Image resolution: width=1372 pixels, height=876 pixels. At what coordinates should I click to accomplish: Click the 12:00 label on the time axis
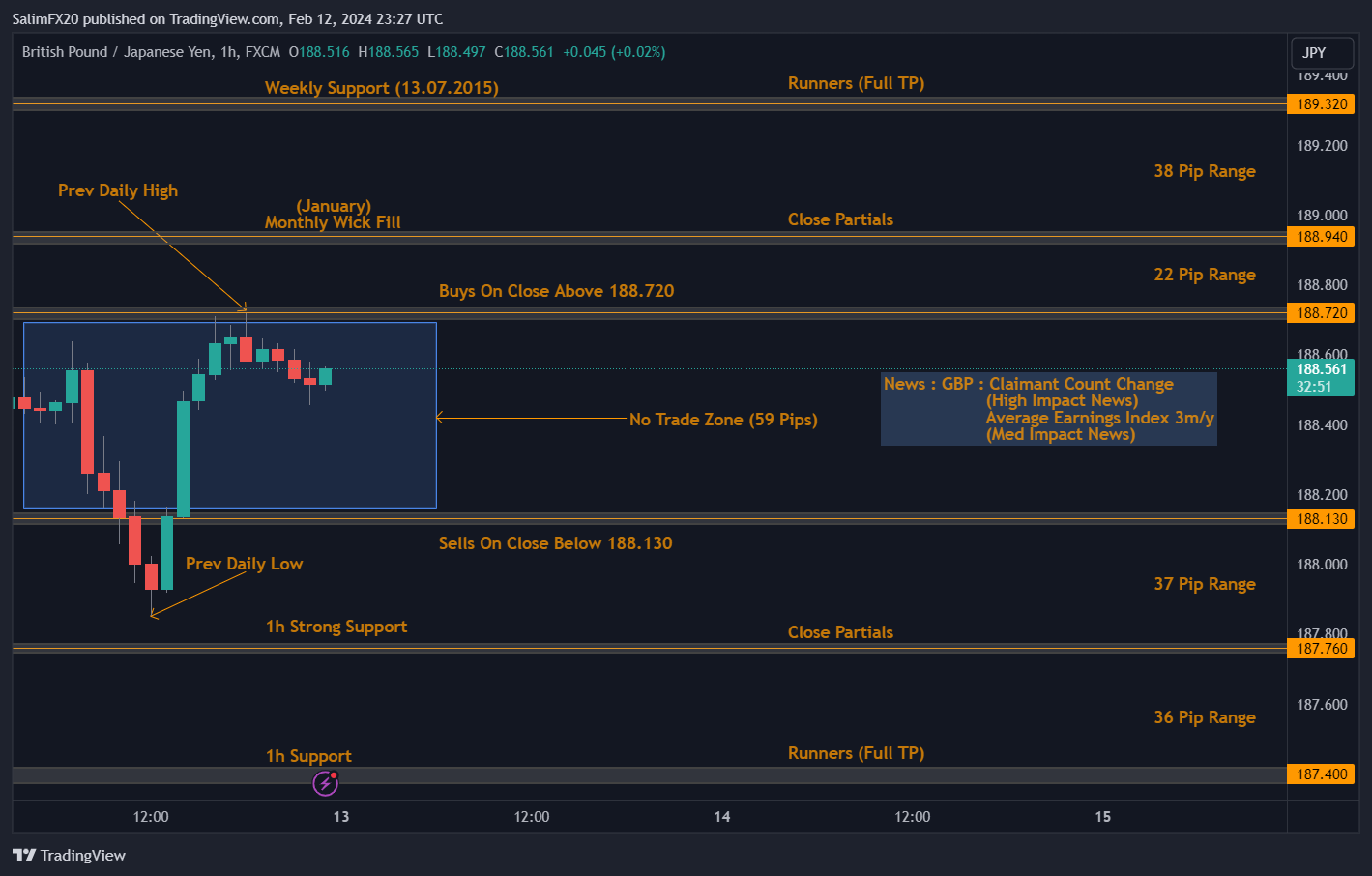coord(150,817)
